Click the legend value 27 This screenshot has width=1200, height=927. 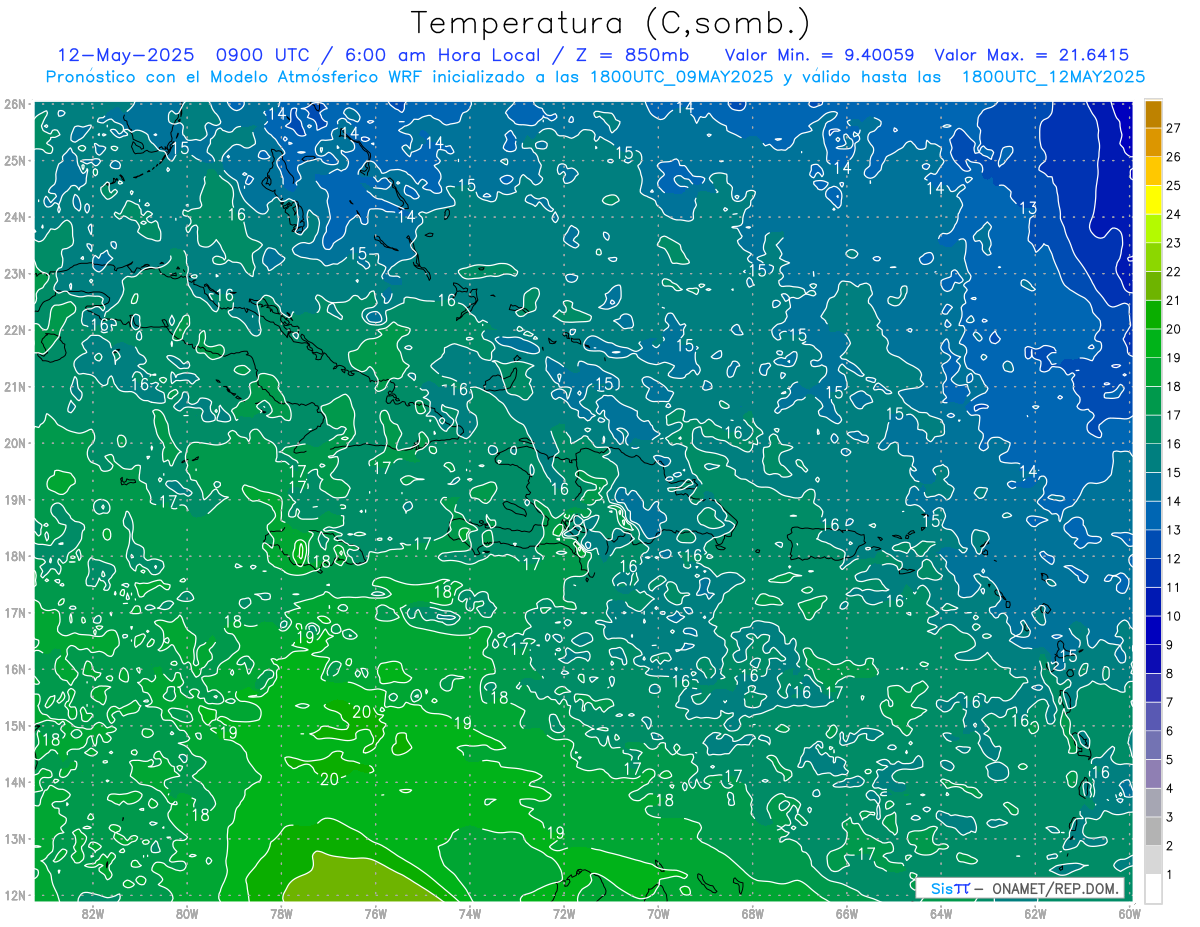coord(1174,128)
